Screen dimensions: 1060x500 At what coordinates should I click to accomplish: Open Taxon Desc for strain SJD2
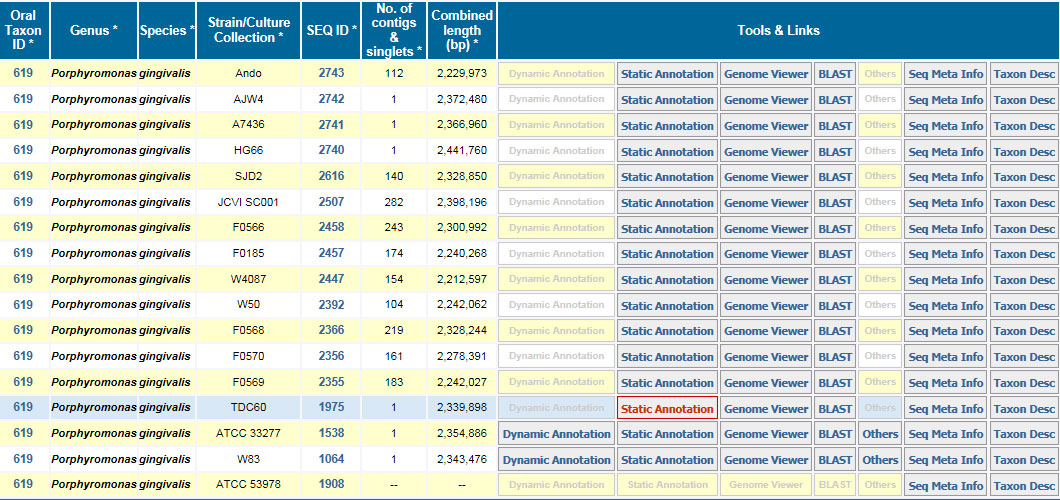click(1024, 177)
